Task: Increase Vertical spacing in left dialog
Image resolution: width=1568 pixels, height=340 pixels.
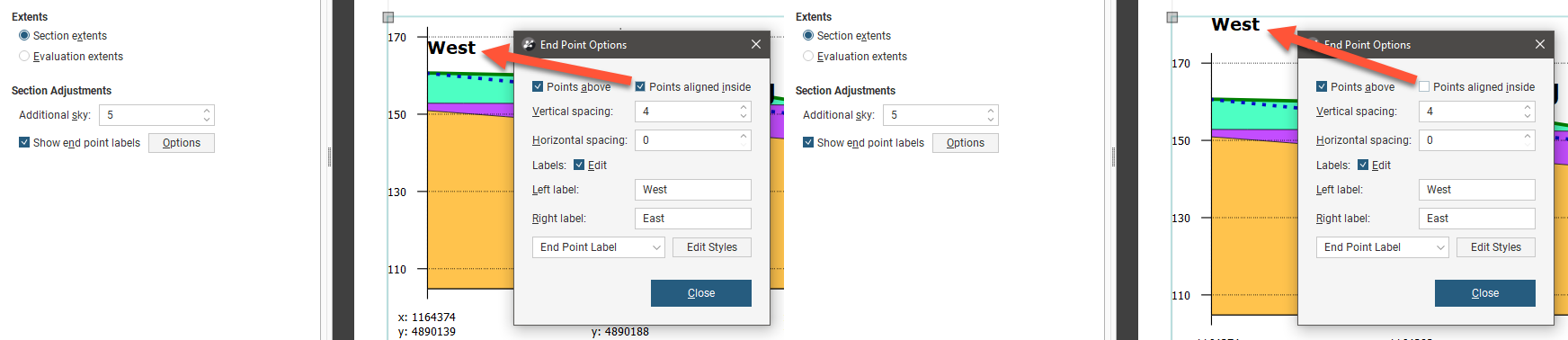Action: click(x=744, y=107)
